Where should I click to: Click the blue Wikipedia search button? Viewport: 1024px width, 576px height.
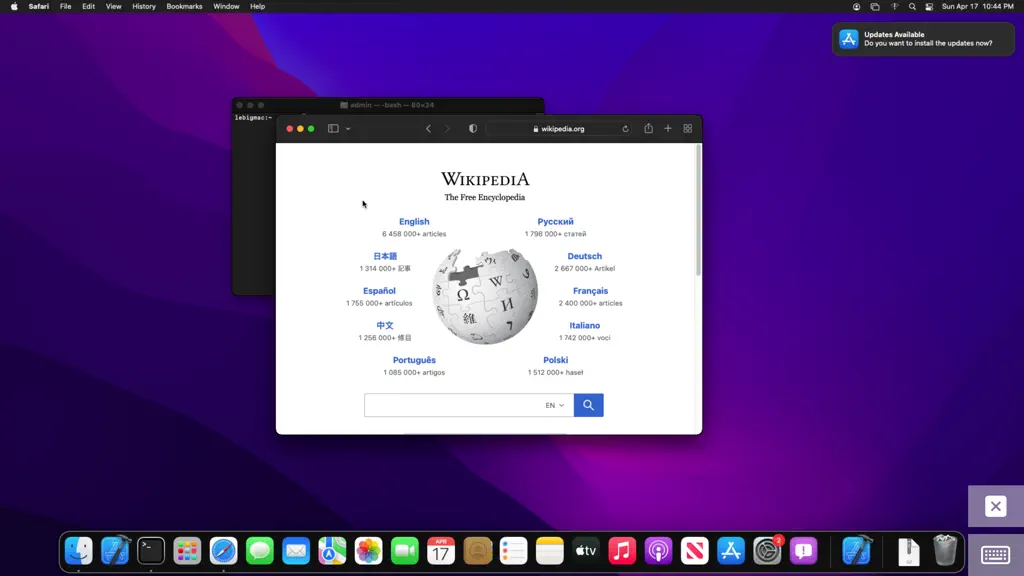pyautogui.click(x=588, y=405)
